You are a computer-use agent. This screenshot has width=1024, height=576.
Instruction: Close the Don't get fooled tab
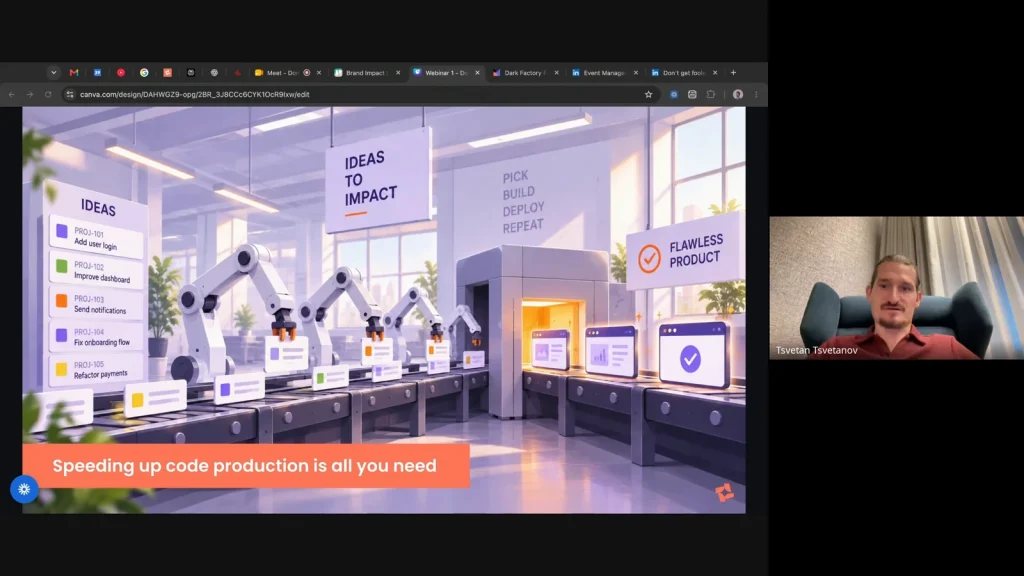[715, 72]
